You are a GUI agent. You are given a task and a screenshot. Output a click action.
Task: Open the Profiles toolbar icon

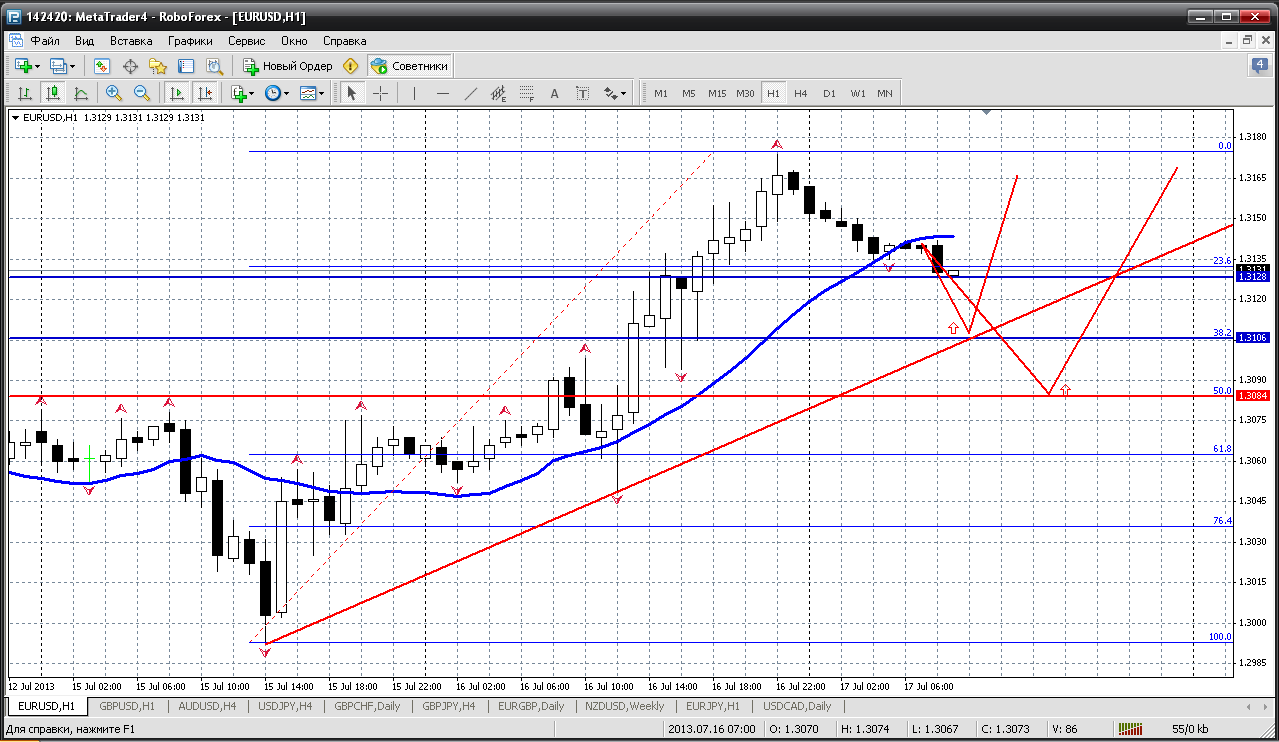[59, 66]
